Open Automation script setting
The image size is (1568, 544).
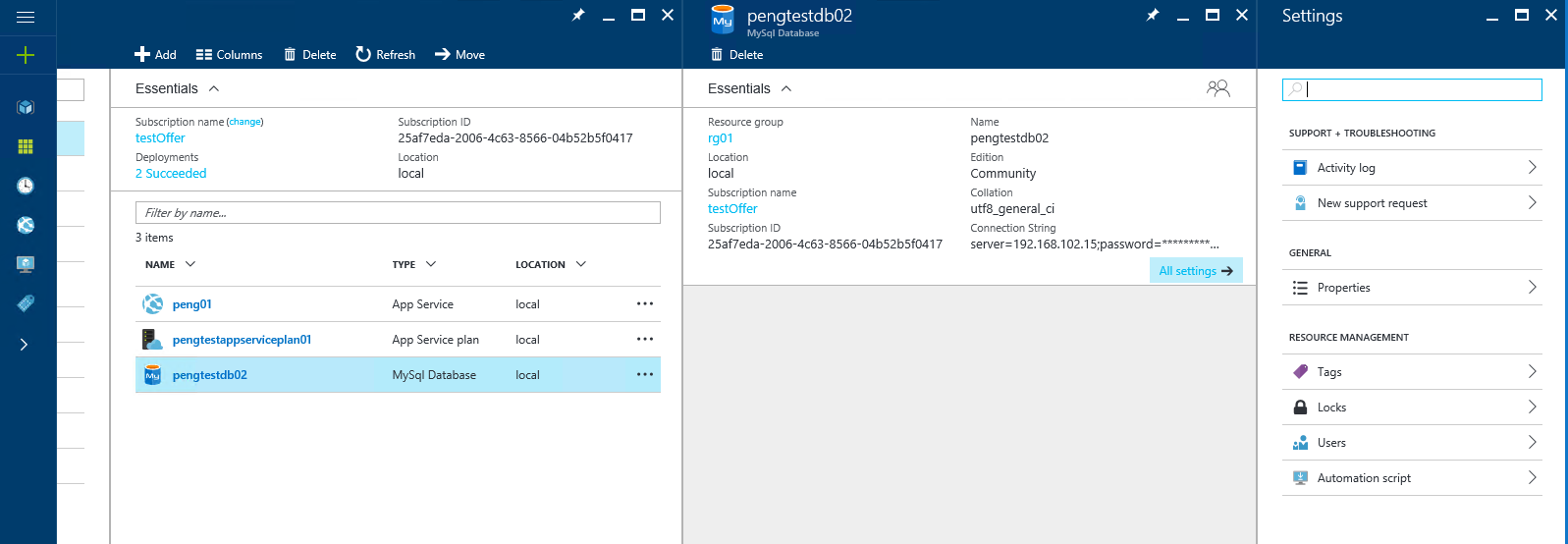point(1412,478)
